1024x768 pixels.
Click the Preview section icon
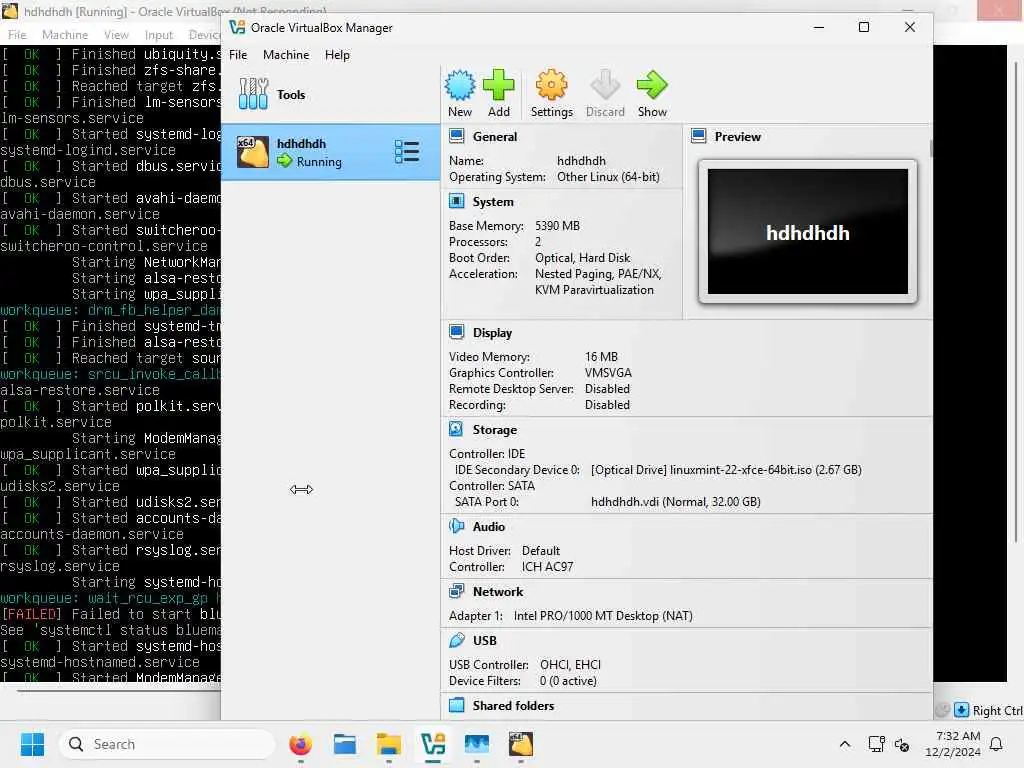699,136
